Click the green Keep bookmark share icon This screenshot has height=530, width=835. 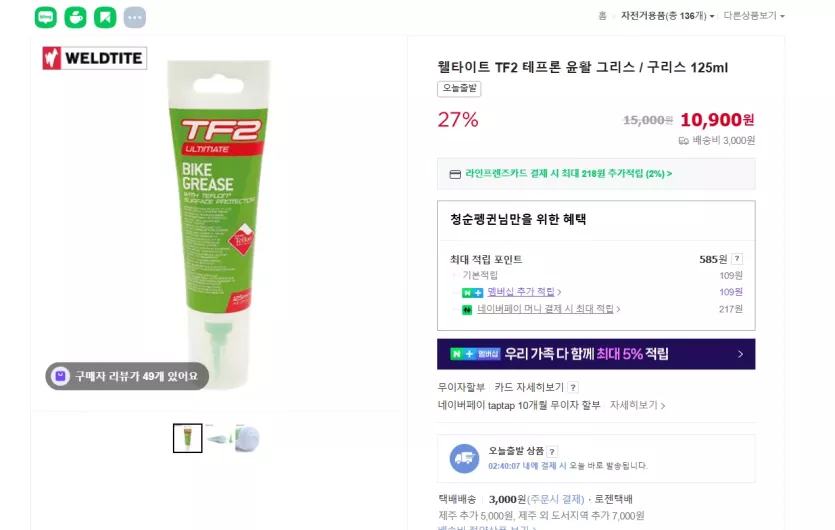coord(105,18)
